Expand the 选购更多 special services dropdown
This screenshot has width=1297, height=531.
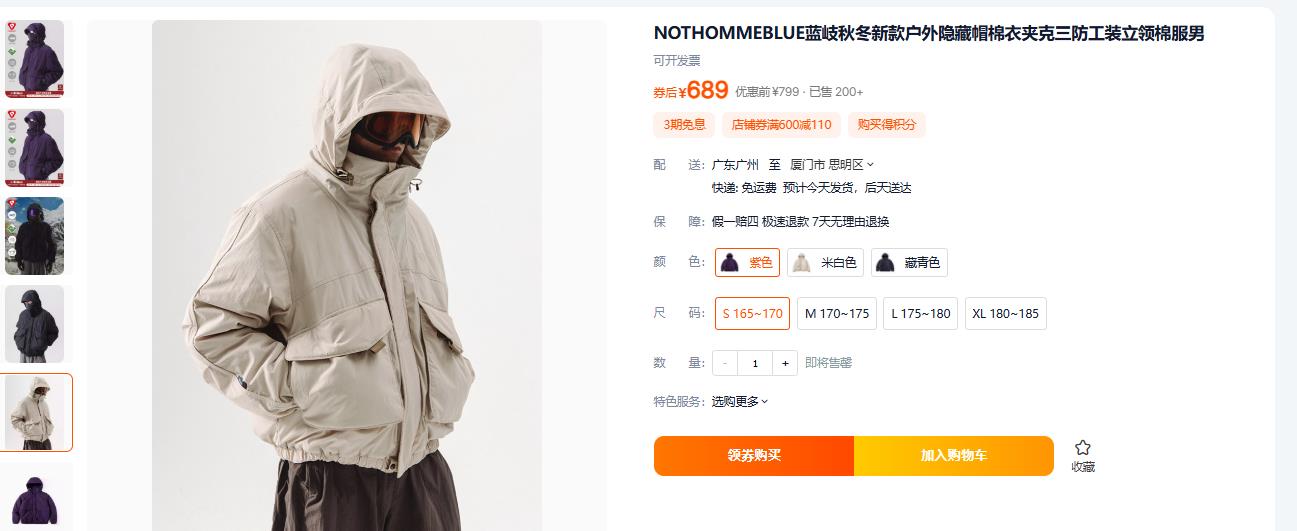click(x=740, y=401)
